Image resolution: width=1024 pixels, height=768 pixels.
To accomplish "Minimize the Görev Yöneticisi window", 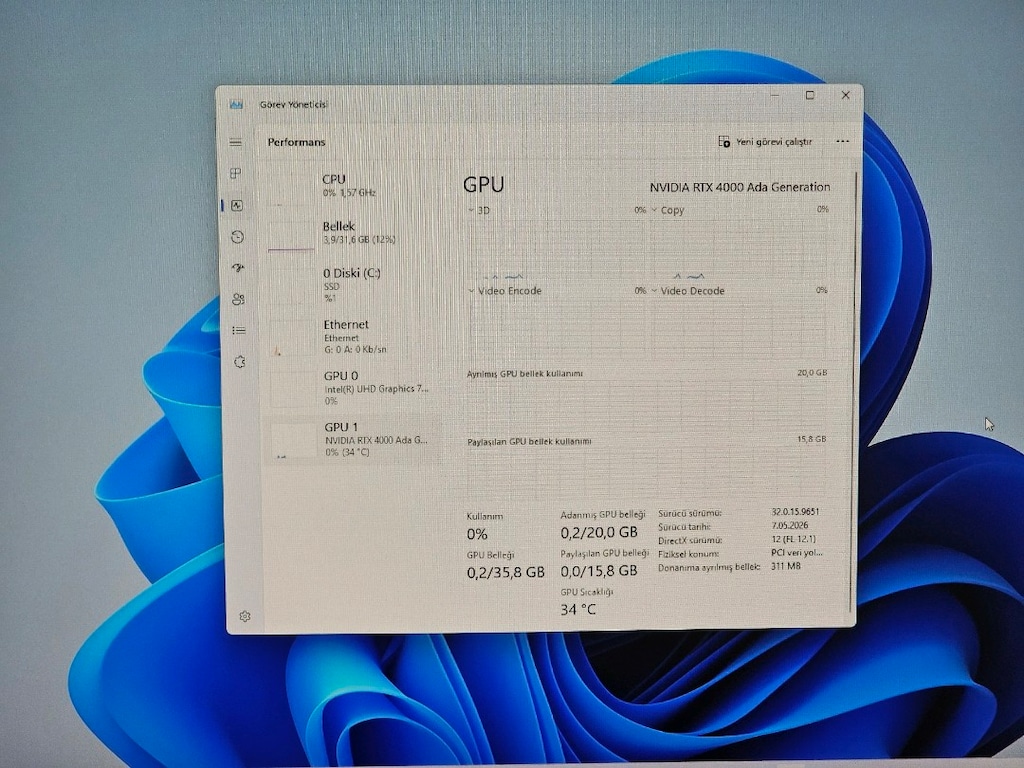I will [775, 95].
